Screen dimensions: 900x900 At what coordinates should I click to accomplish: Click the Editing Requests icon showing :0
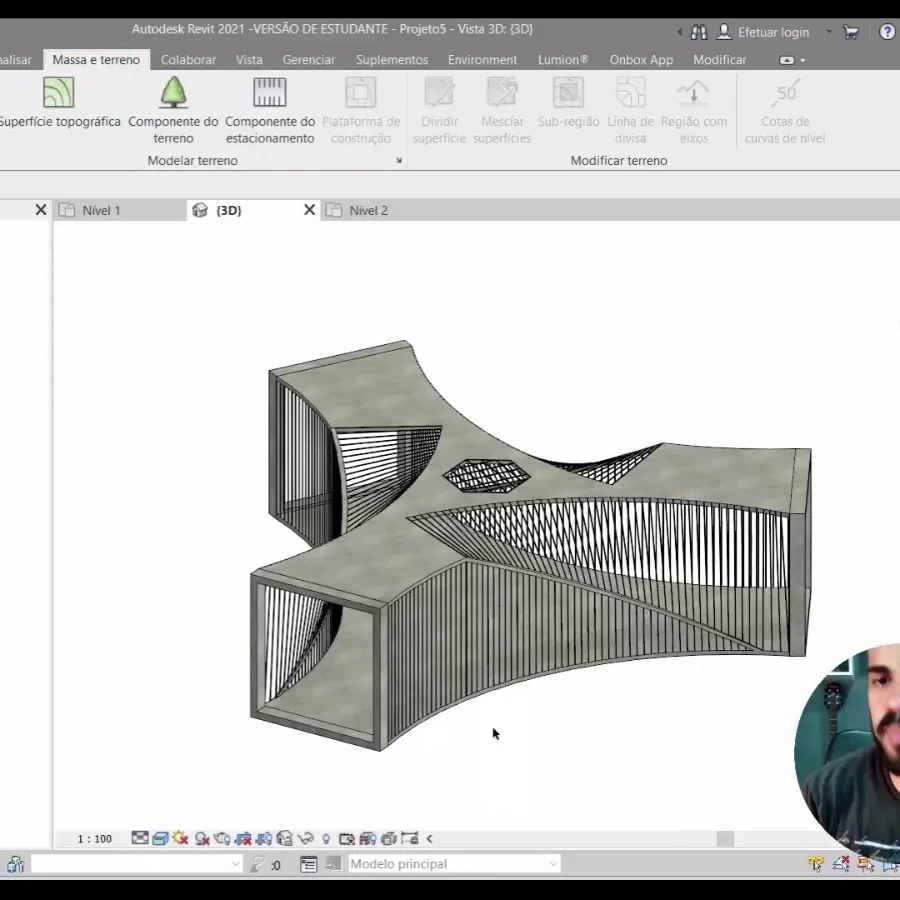point(265,864)
